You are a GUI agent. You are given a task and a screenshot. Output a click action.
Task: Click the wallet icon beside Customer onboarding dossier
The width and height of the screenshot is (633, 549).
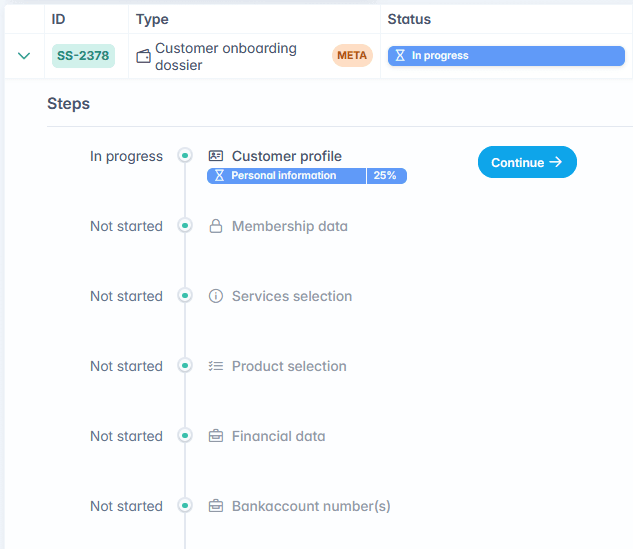[x=143, y=56]
